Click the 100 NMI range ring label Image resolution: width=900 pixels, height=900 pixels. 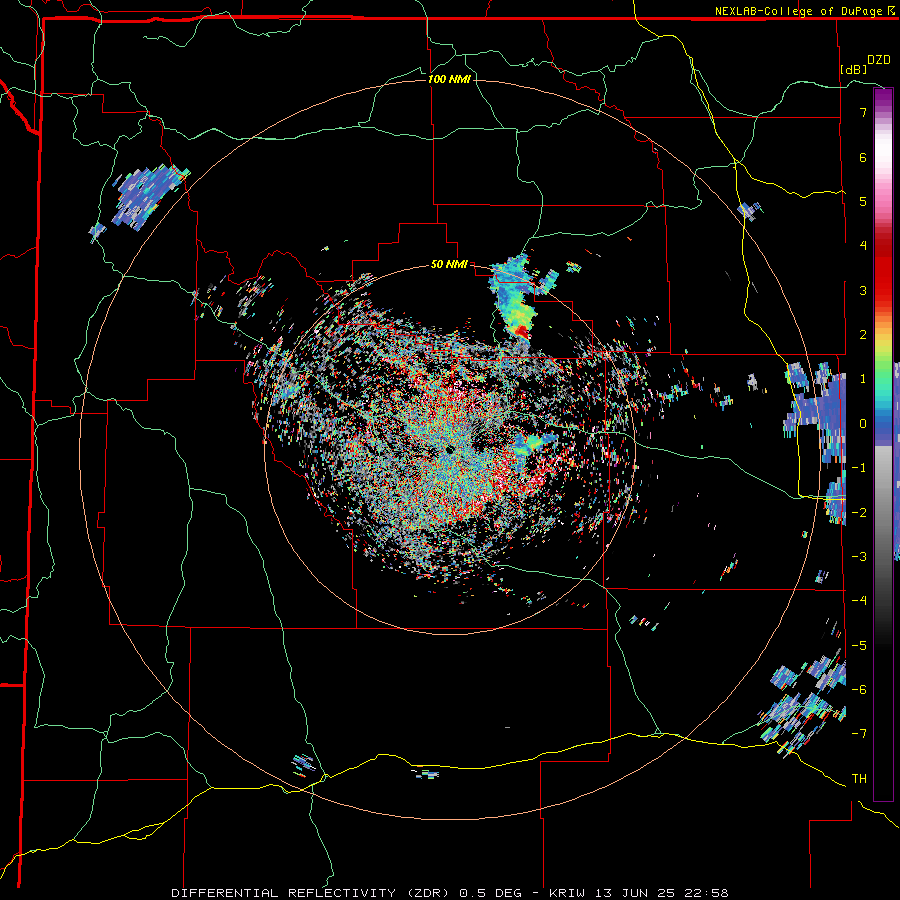pos(449,79)
